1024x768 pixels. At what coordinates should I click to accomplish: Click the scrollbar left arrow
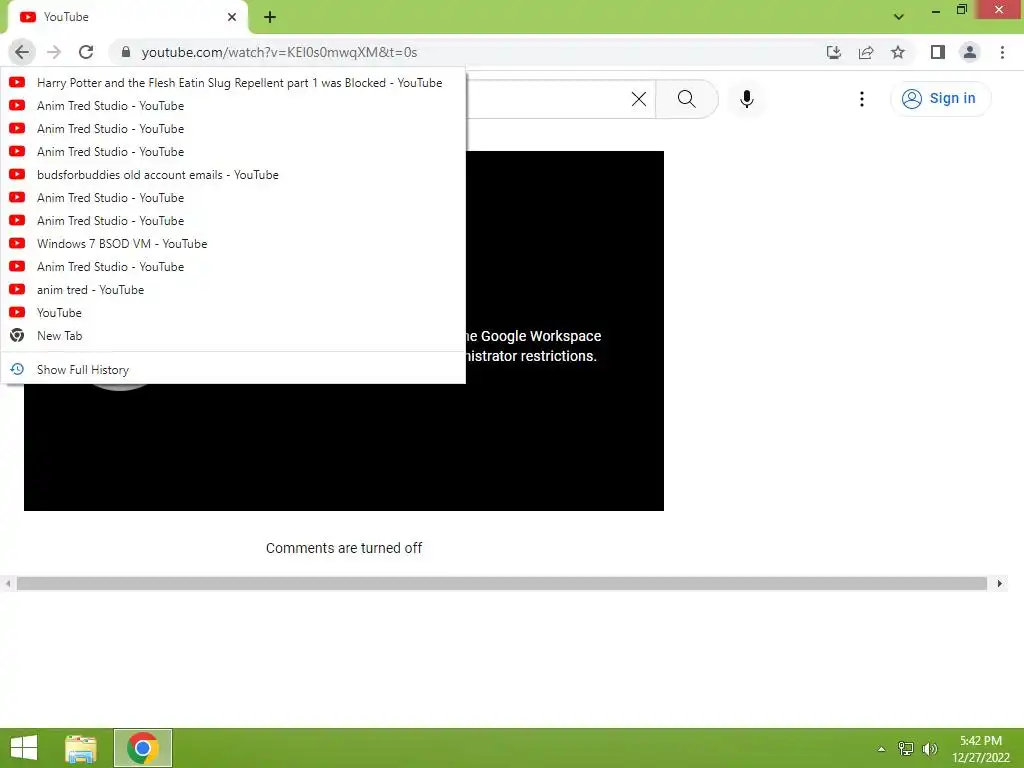(x=8, y=583)
